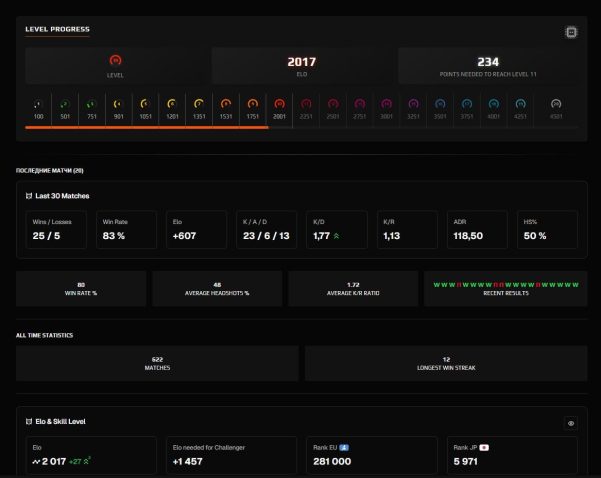Select the last level badge at 4501

click(556, 103)
